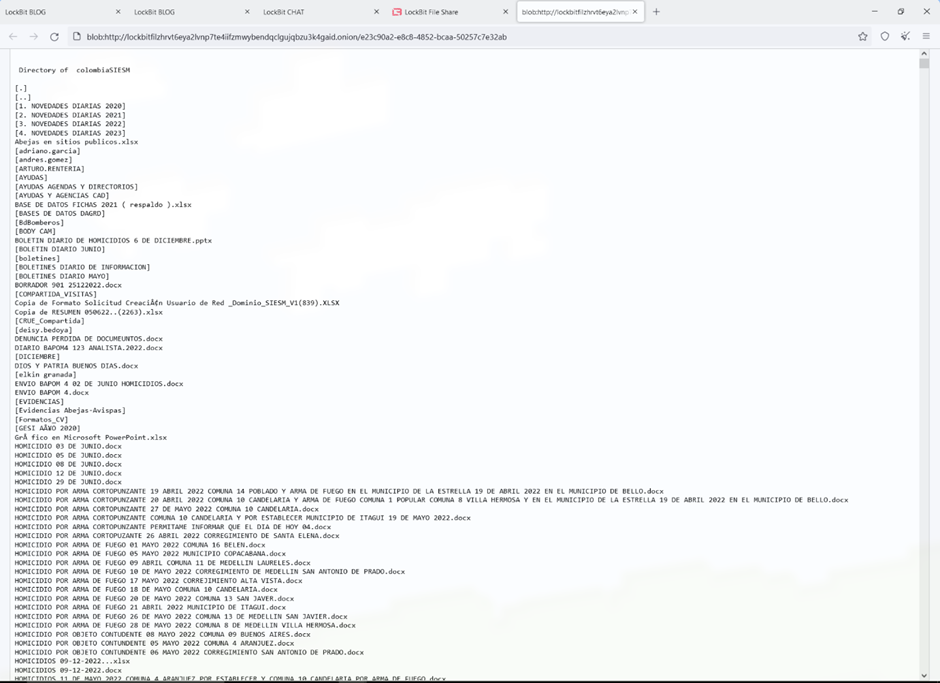Screen dimensions: 940x683
Task: Click 'Copia de RESUMEN 050622..(2263).xlsx'
Action: click(x=89, y=312)
